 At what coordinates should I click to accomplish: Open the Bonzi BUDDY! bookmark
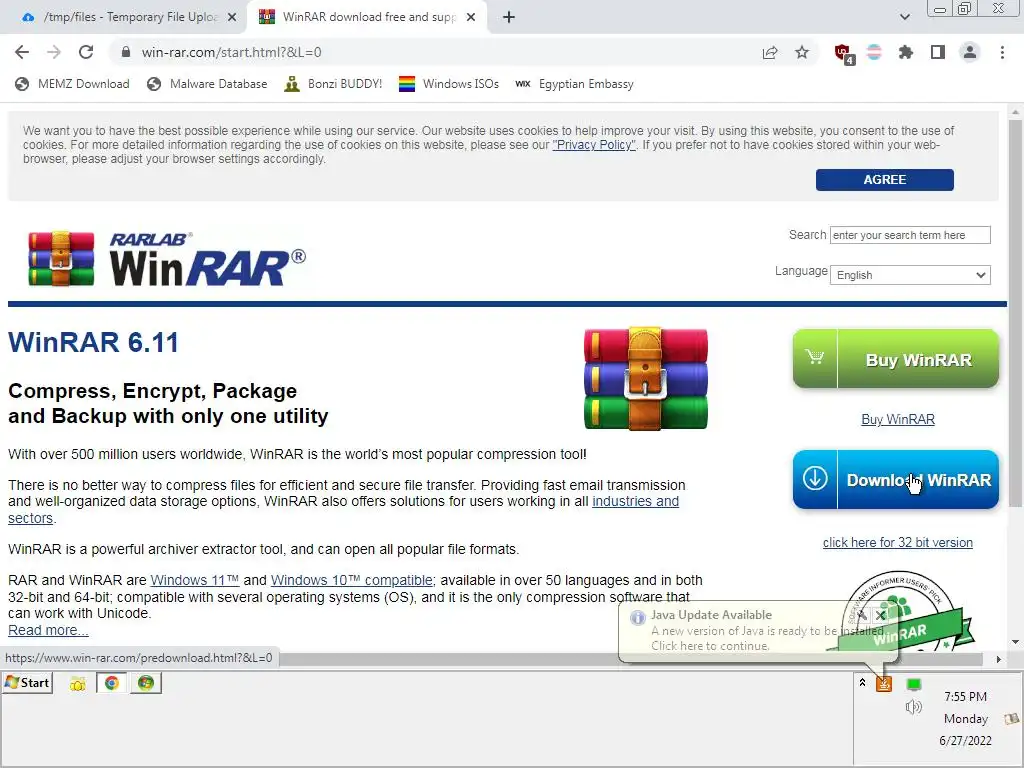334,84
